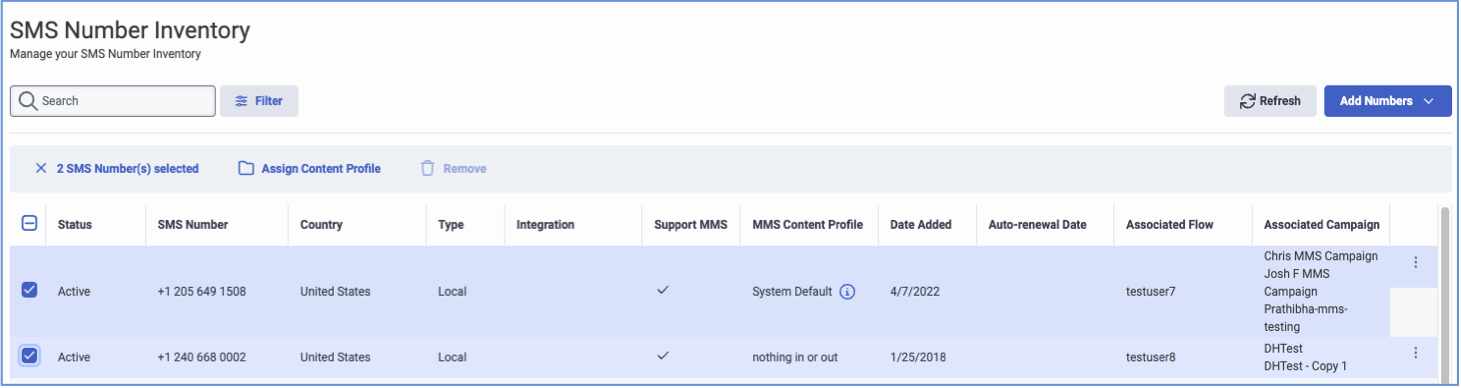Click the Associated Campaign column header
The width and height of the screenshot is (1461, 388).
pos(1322,225)
